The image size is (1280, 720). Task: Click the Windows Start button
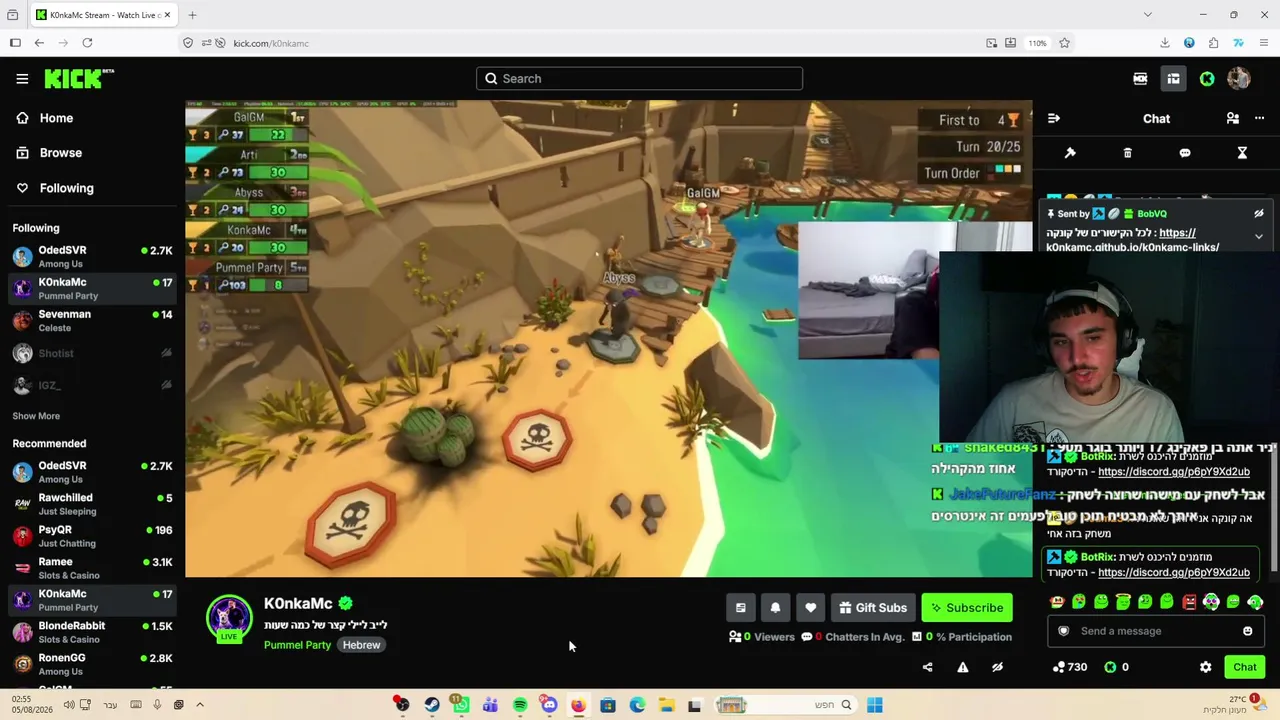click(874, 705)
